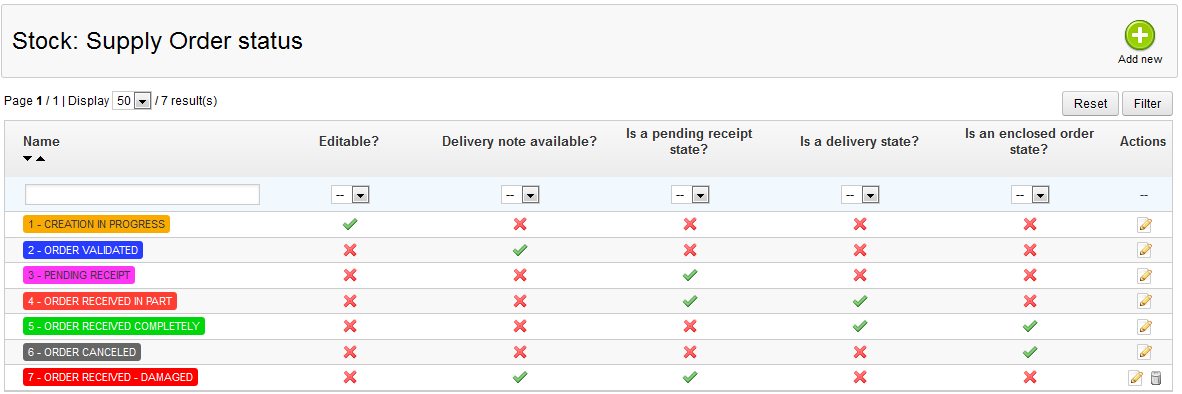Click delivery state checkmark for Order Received Completely
The height and width of the screenshot is (394, 1182).
(859, 326)
